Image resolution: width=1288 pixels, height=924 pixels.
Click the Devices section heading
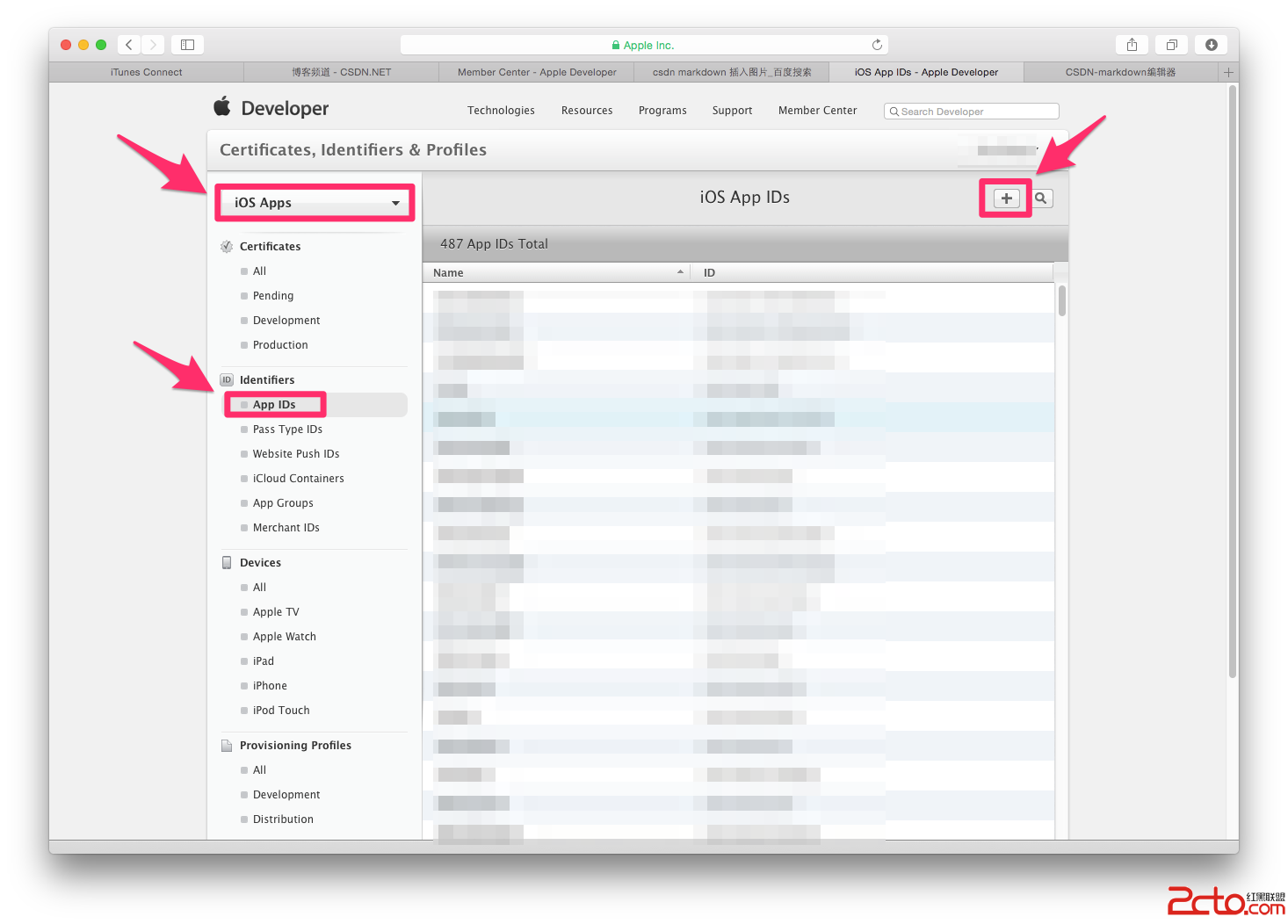260,563
